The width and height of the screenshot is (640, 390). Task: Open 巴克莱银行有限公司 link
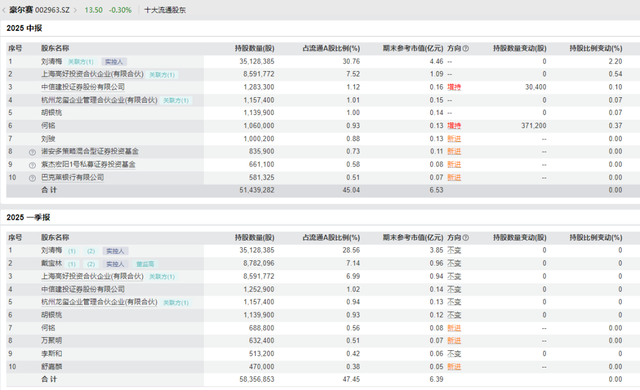coord(73,177)
